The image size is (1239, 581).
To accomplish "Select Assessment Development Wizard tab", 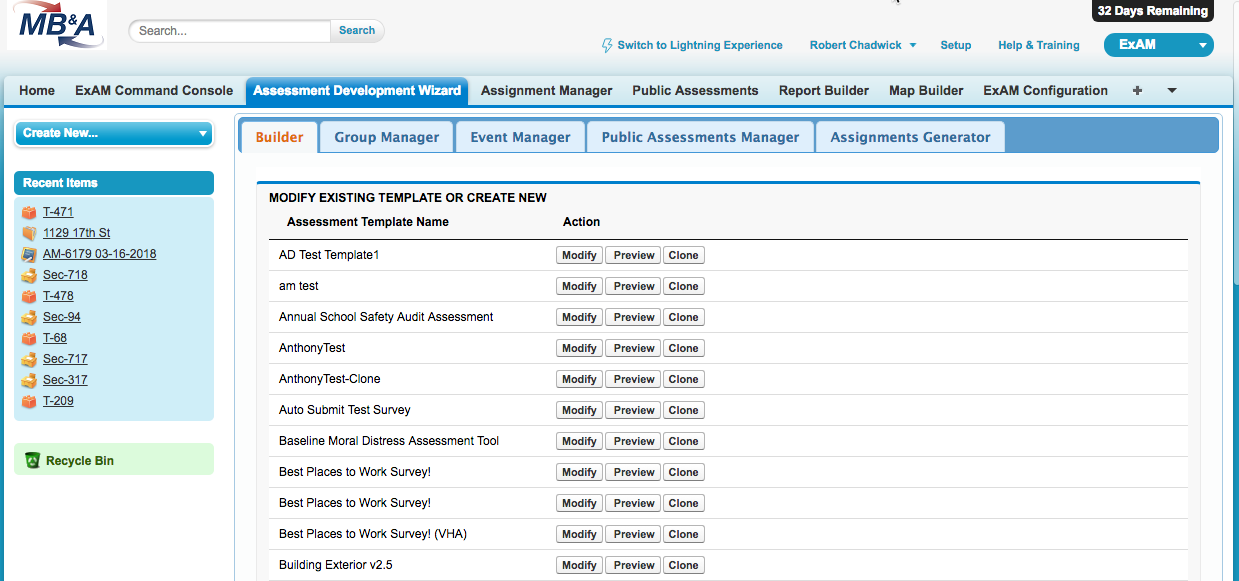I will (x=357, y=90).
